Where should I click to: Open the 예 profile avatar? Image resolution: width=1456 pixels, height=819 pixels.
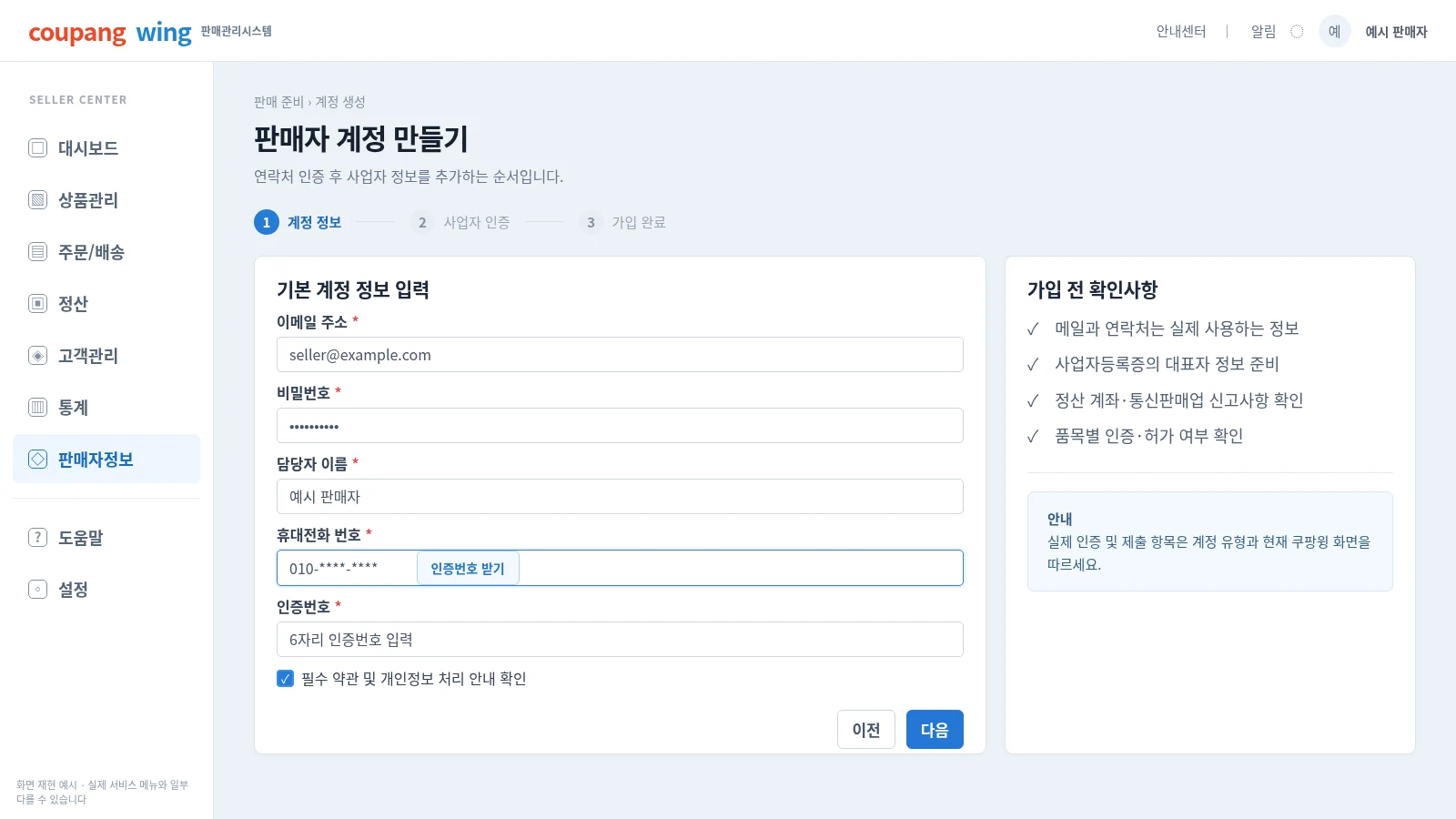[x=1334, y=32]
